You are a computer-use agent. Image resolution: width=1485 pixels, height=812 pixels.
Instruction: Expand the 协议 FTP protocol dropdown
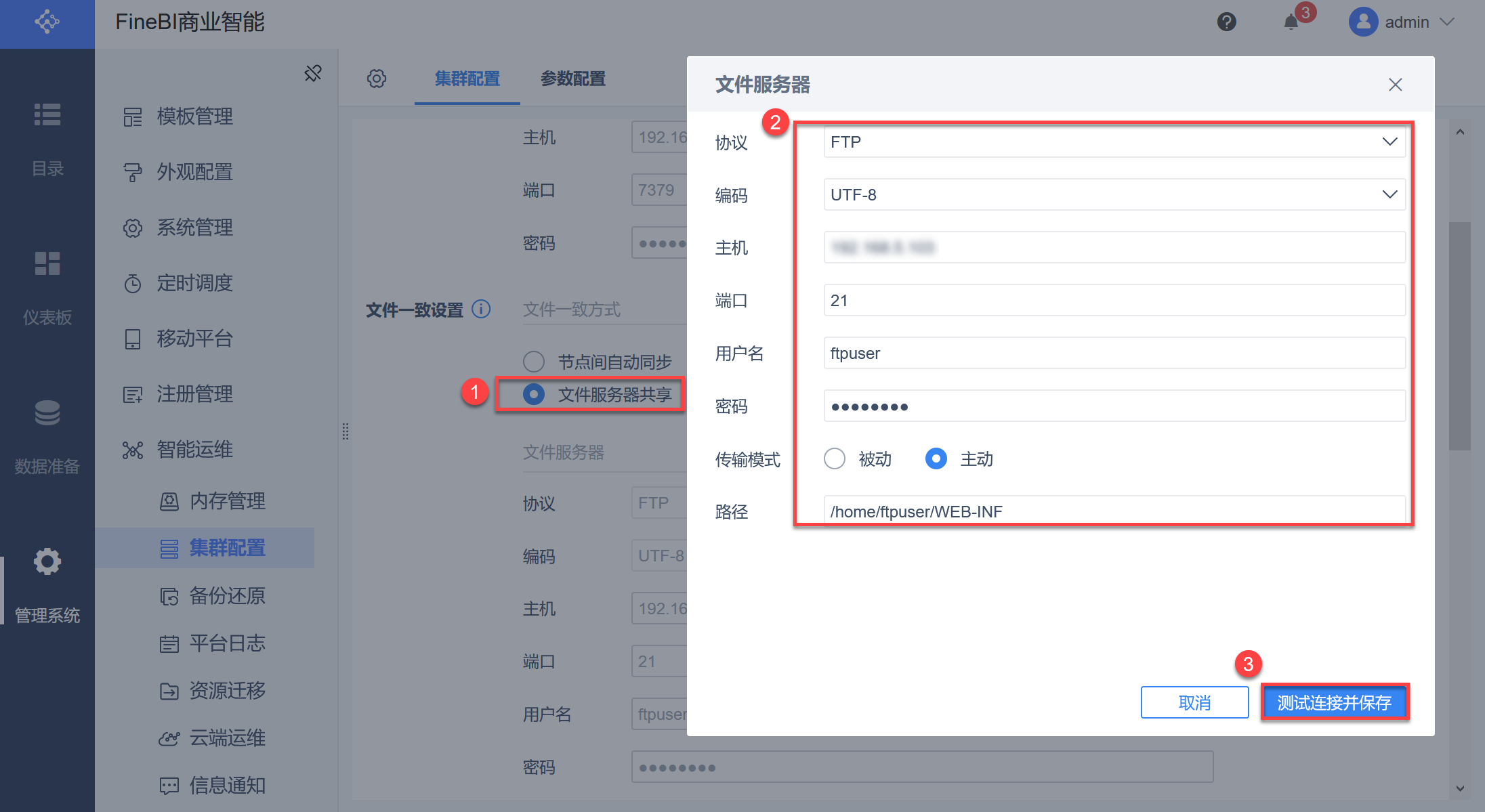(1114, 142)
